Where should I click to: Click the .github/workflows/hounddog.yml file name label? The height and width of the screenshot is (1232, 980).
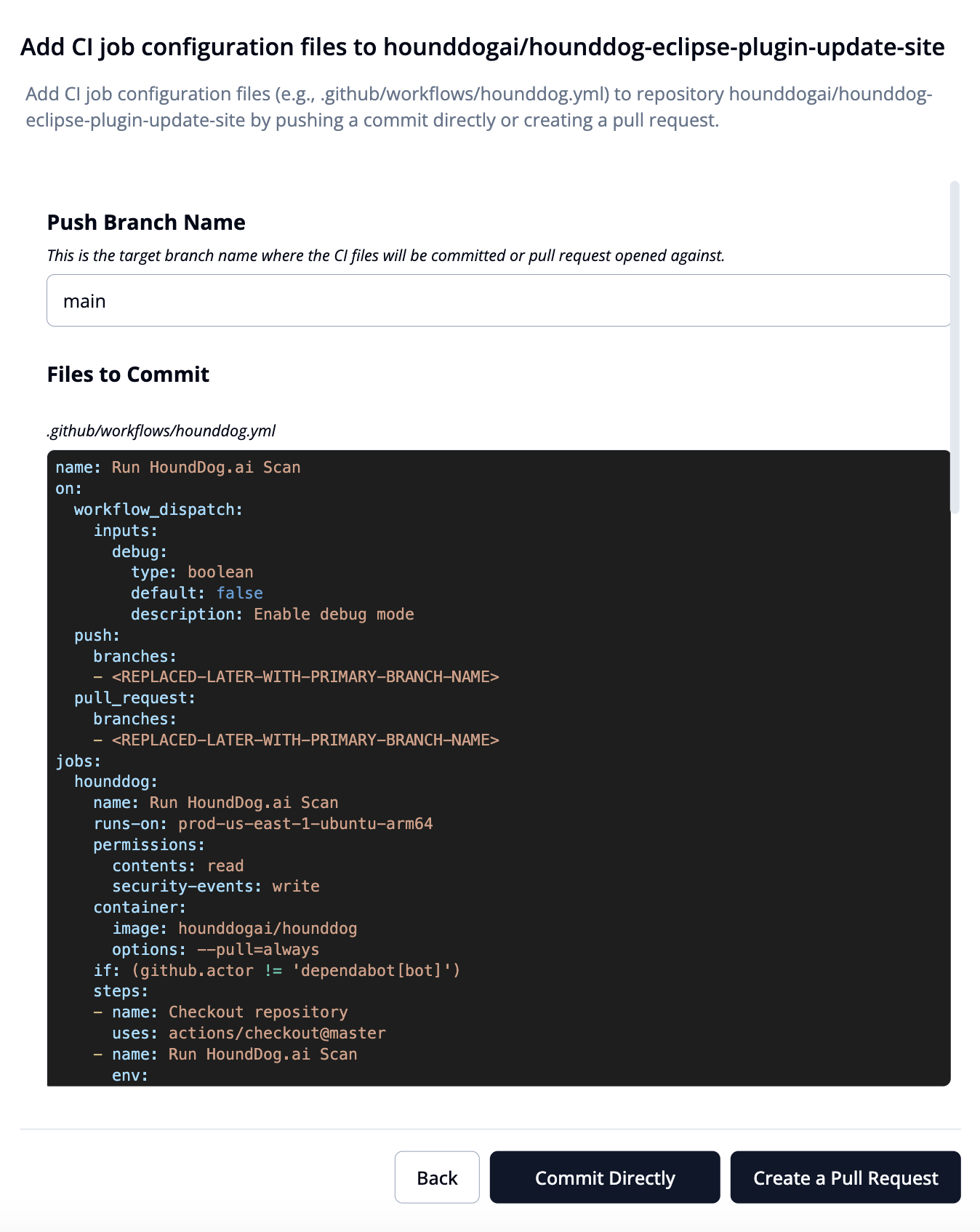161,431
